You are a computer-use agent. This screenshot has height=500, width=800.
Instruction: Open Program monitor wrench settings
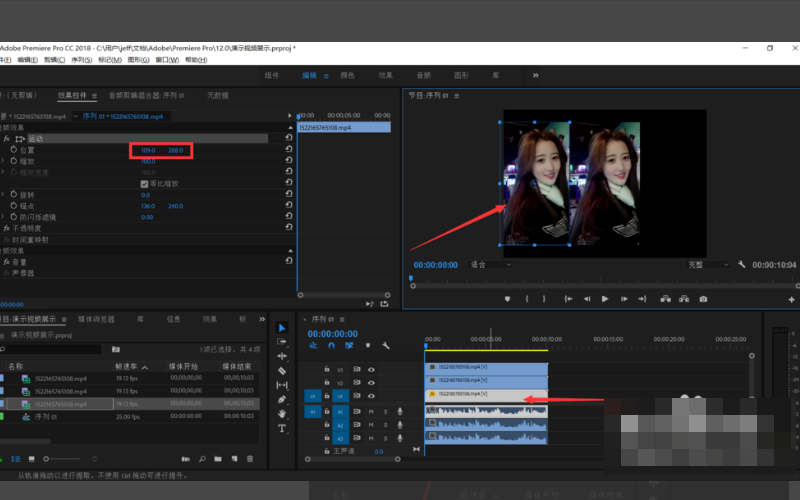point(741,264)
